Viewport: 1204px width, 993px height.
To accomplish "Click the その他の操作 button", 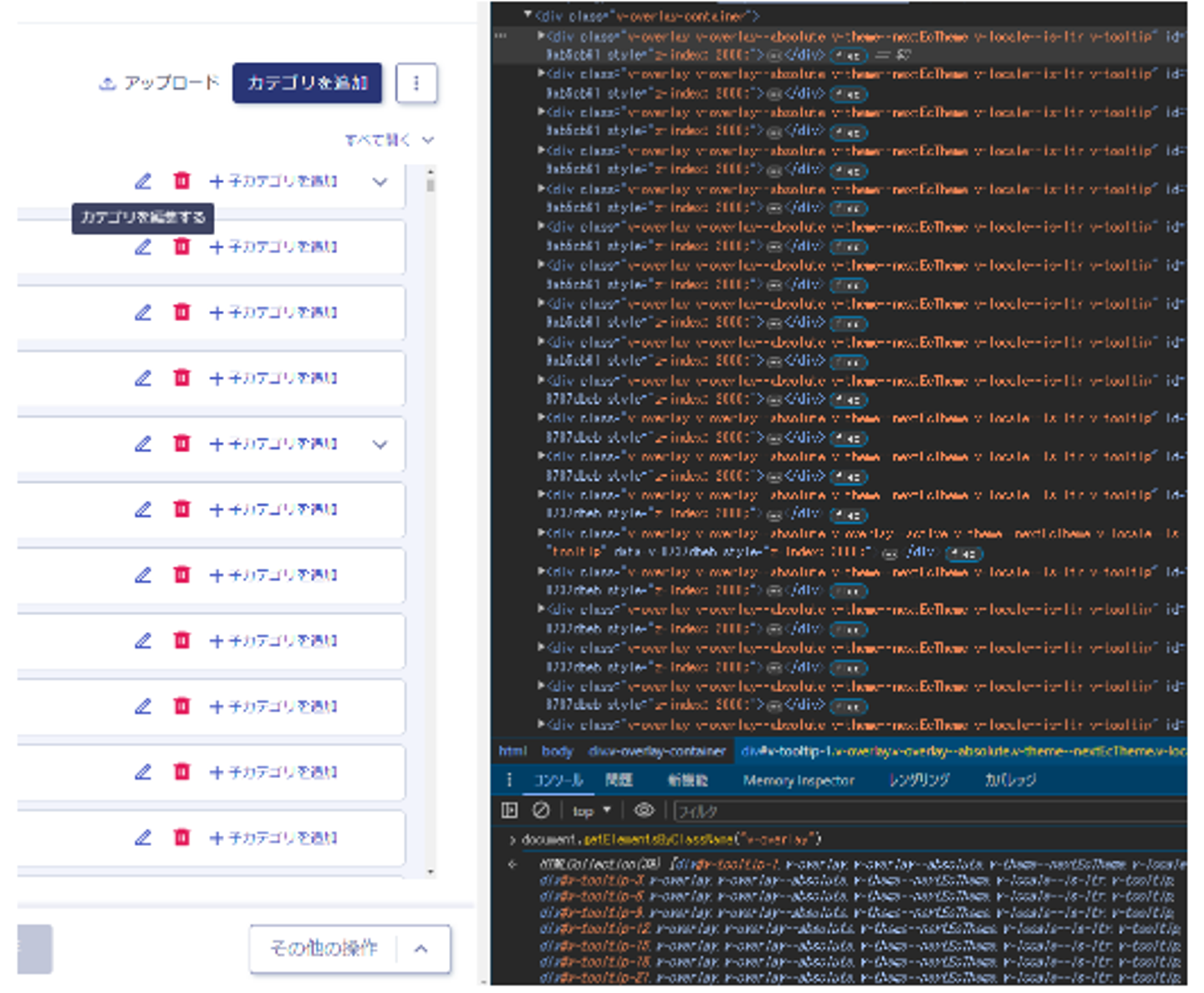I will click(x=324, y=949).
